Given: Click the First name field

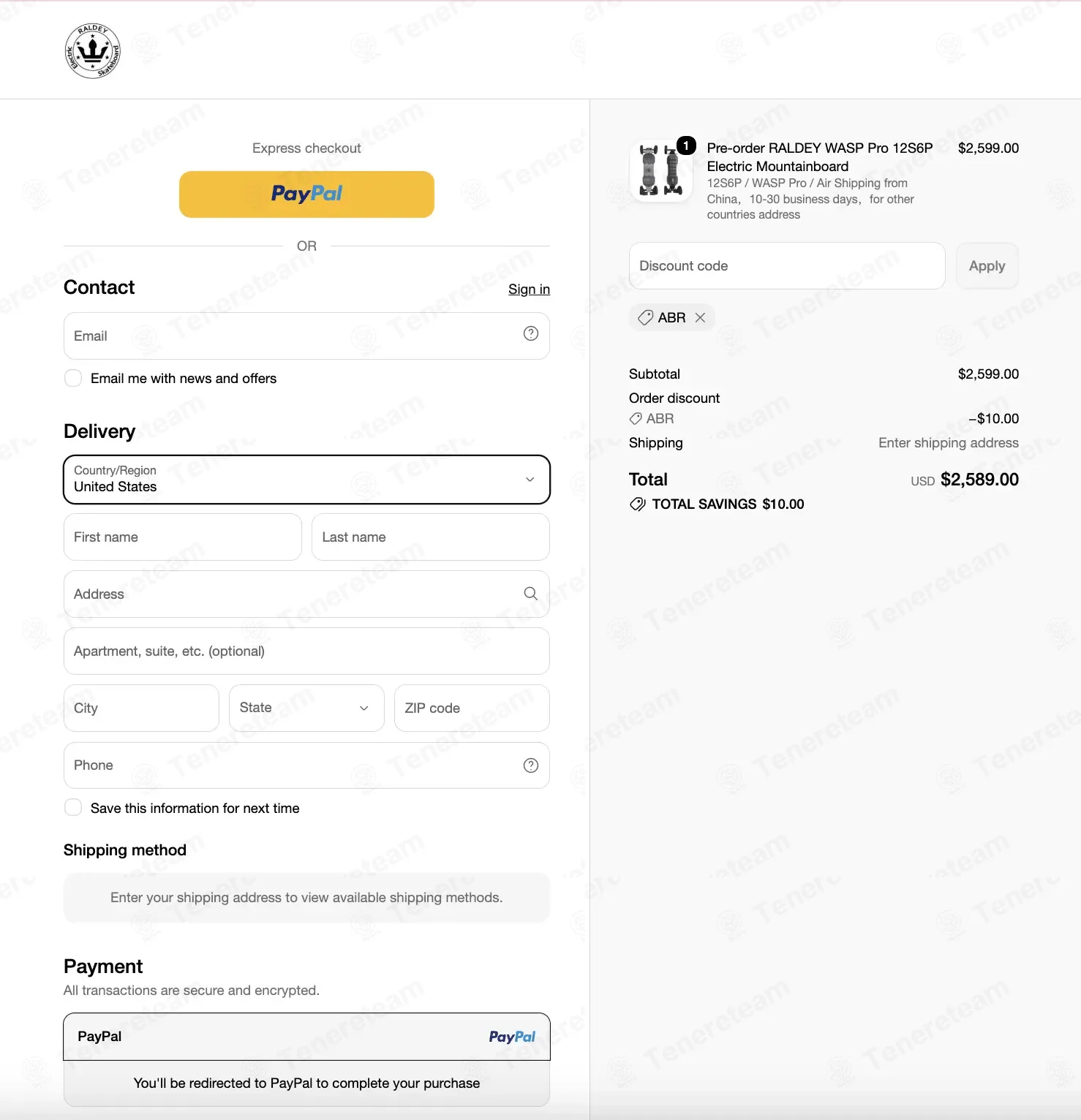Looking at the screenshot, I should (x=183, y=537).
